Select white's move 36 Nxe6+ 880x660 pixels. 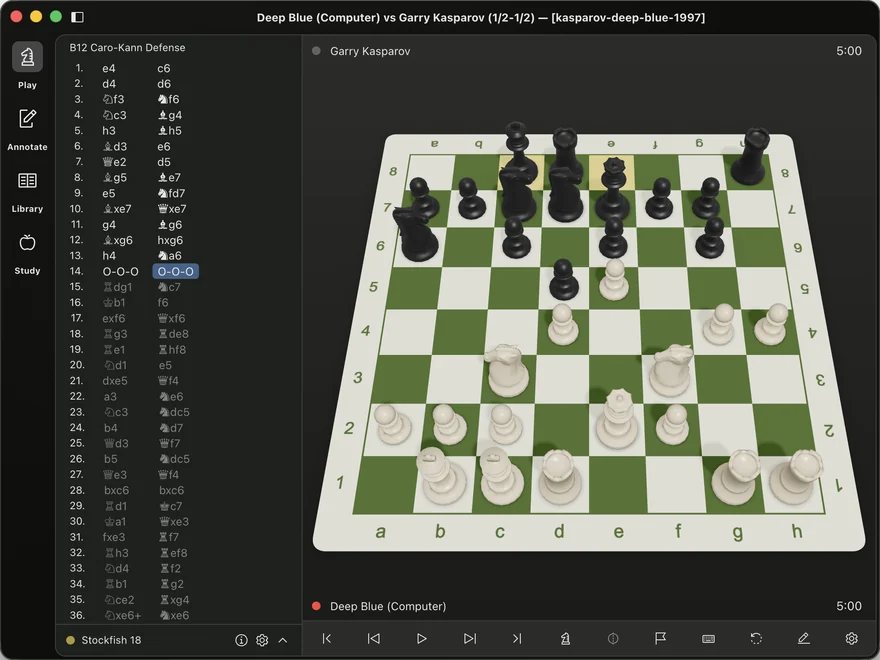tap(122, 615)
